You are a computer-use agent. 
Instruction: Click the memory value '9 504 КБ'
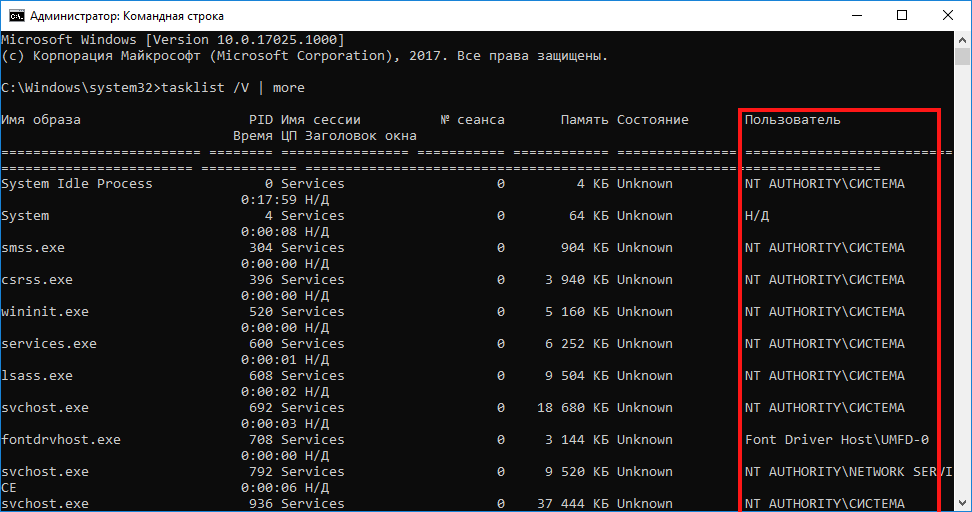click(x=577, y=376)
